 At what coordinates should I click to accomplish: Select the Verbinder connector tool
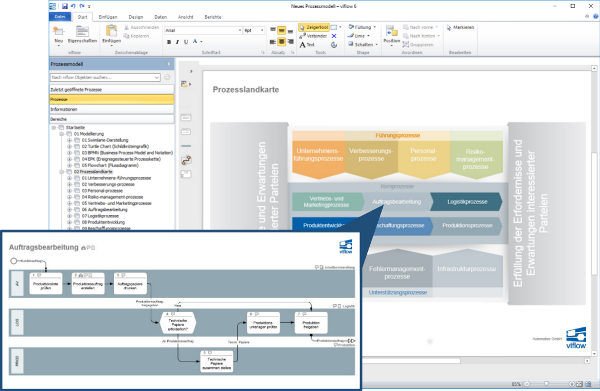click(x=313, y=36)
